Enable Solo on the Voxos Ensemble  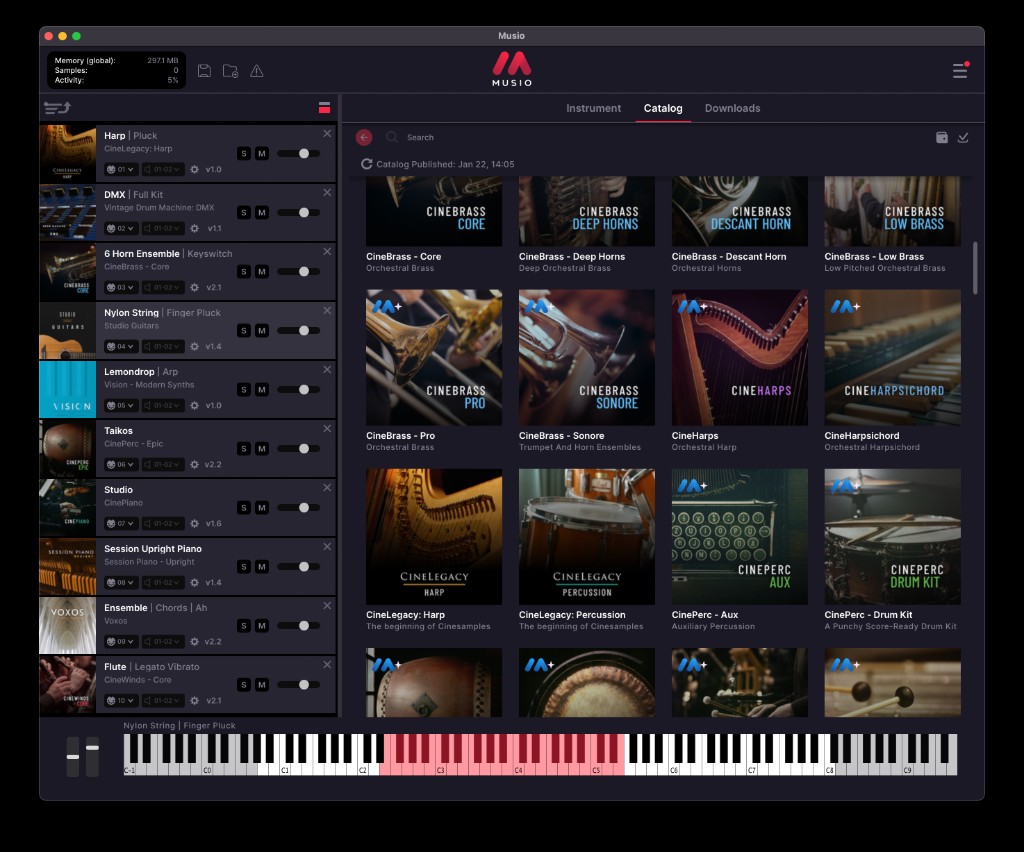coord(243,625)
